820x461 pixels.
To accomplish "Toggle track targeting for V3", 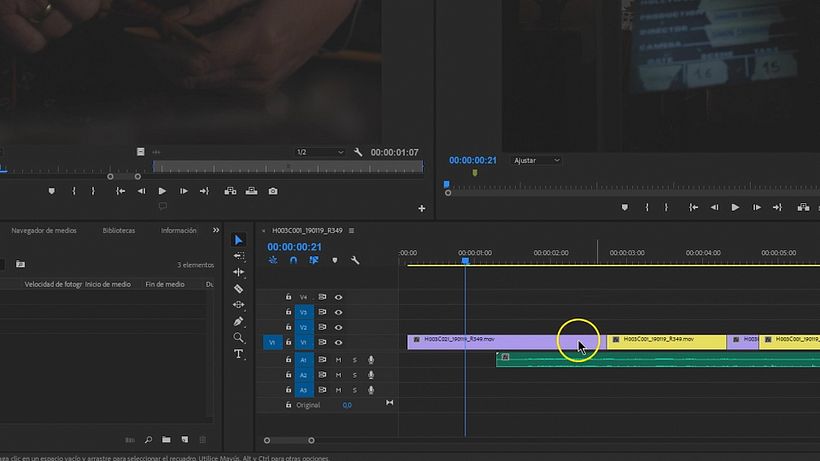I will point(304,313).
